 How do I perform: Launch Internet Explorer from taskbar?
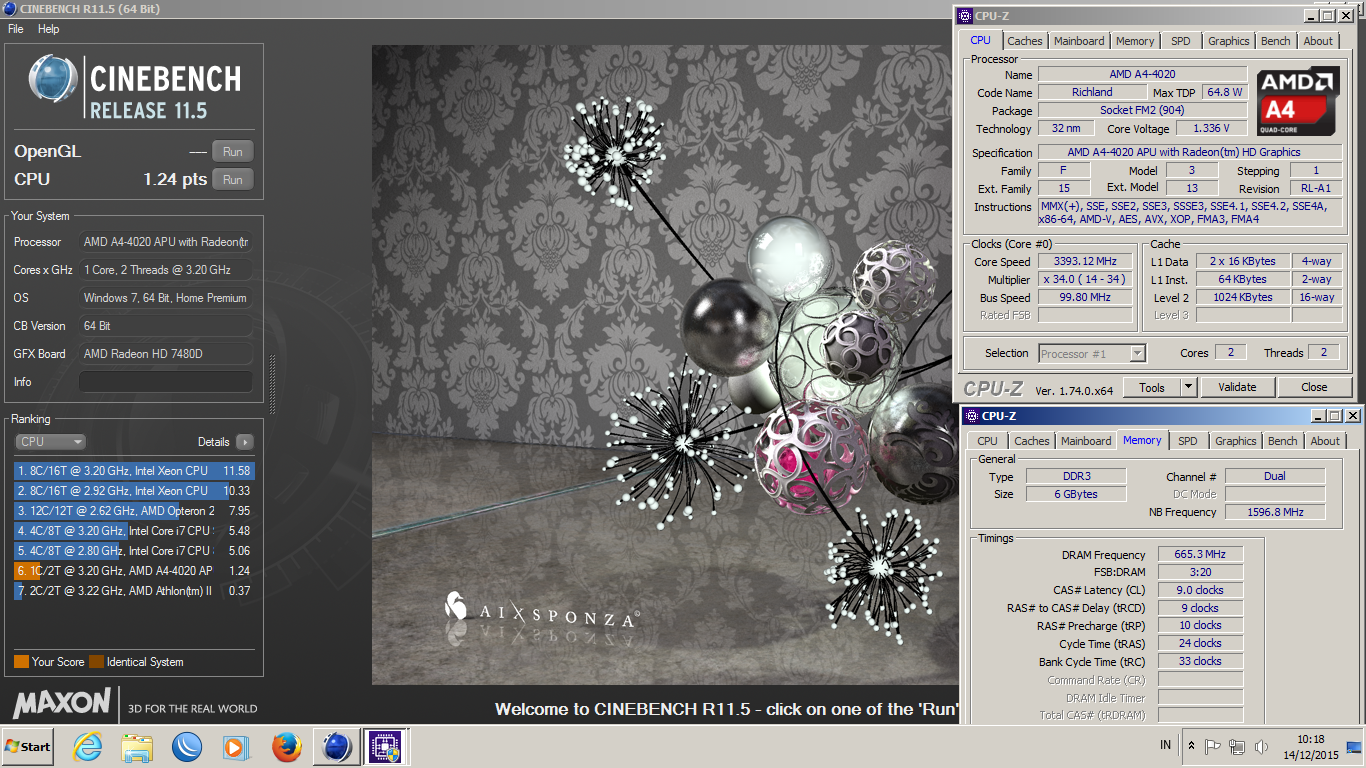point(88,747)
